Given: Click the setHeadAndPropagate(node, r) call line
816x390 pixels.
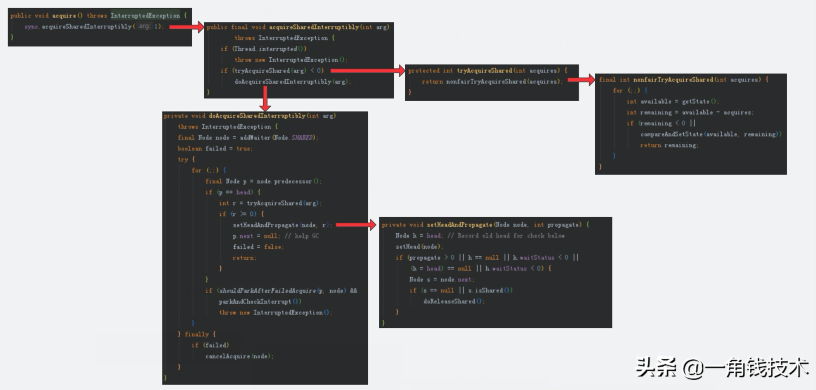Looking at the screenshot, I should pyautogui.click(x=283, y=225).
